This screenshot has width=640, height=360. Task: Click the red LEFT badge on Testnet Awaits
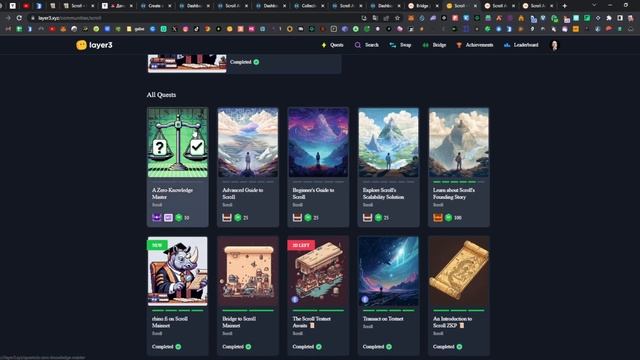[301, 245]
